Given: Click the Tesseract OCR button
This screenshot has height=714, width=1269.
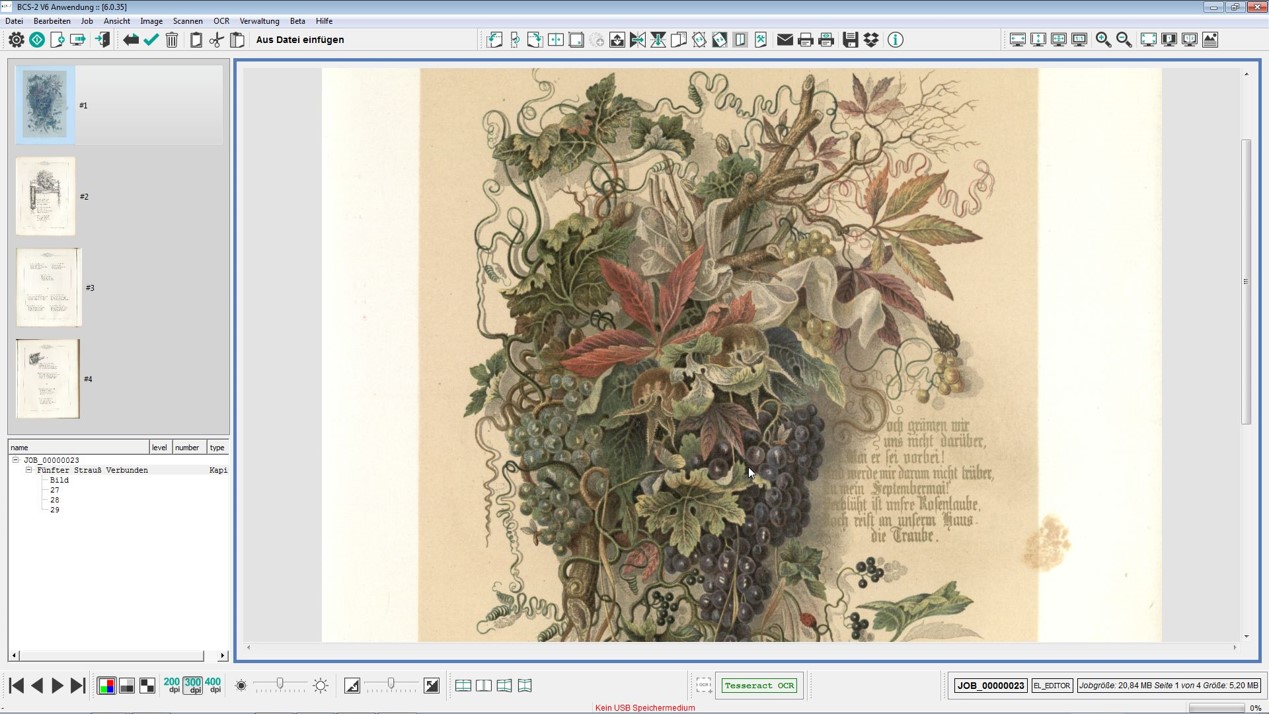Looking at the screenshot, I should point(760,686).
